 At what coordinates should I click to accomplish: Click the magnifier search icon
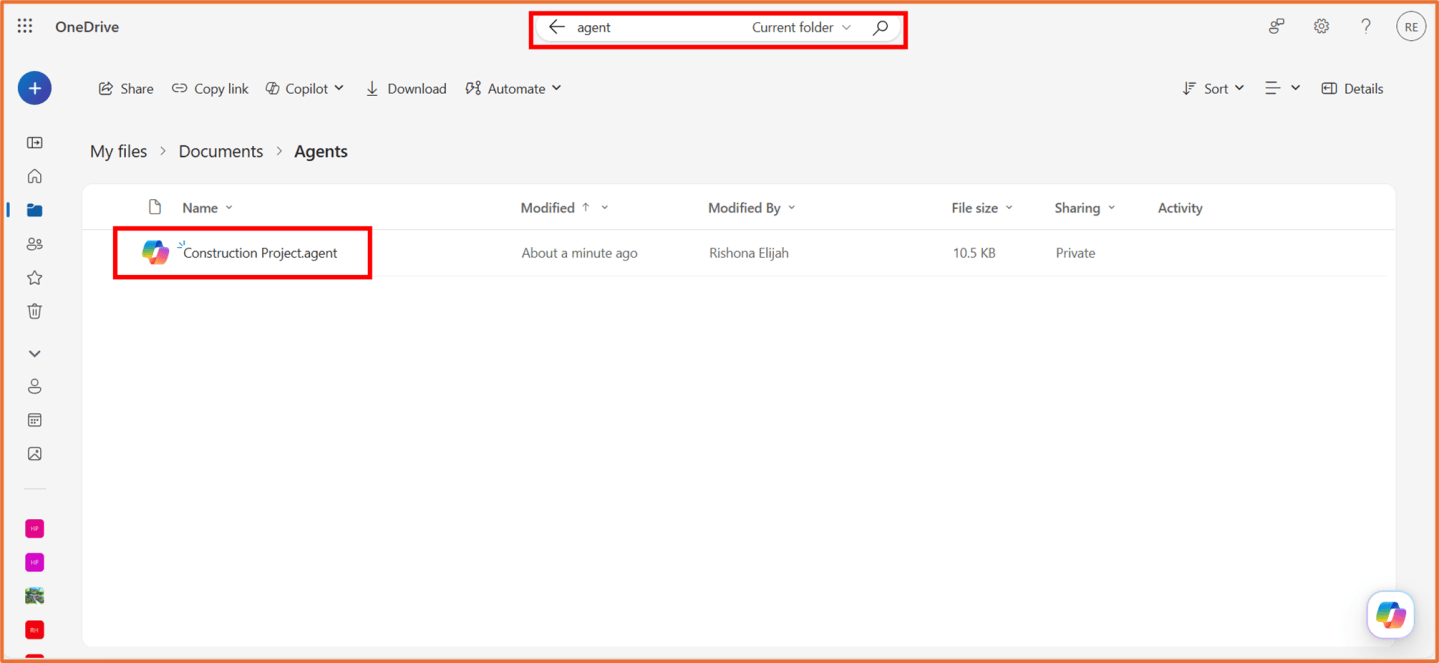click(x=880, y=27)
